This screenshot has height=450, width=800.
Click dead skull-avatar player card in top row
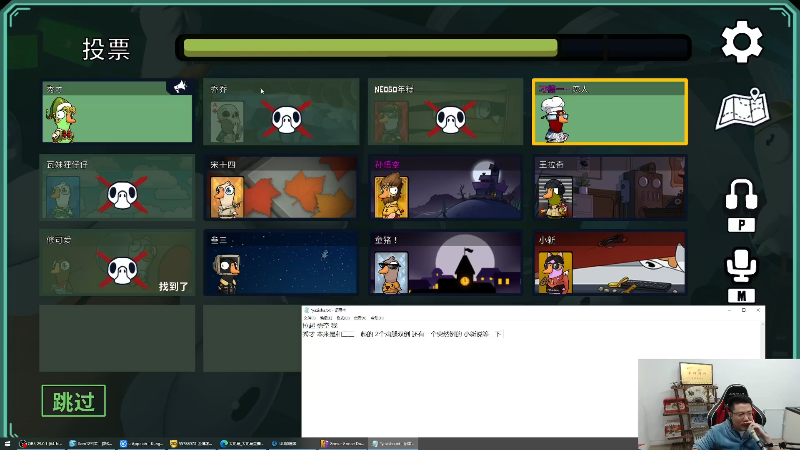click(281, 112)
